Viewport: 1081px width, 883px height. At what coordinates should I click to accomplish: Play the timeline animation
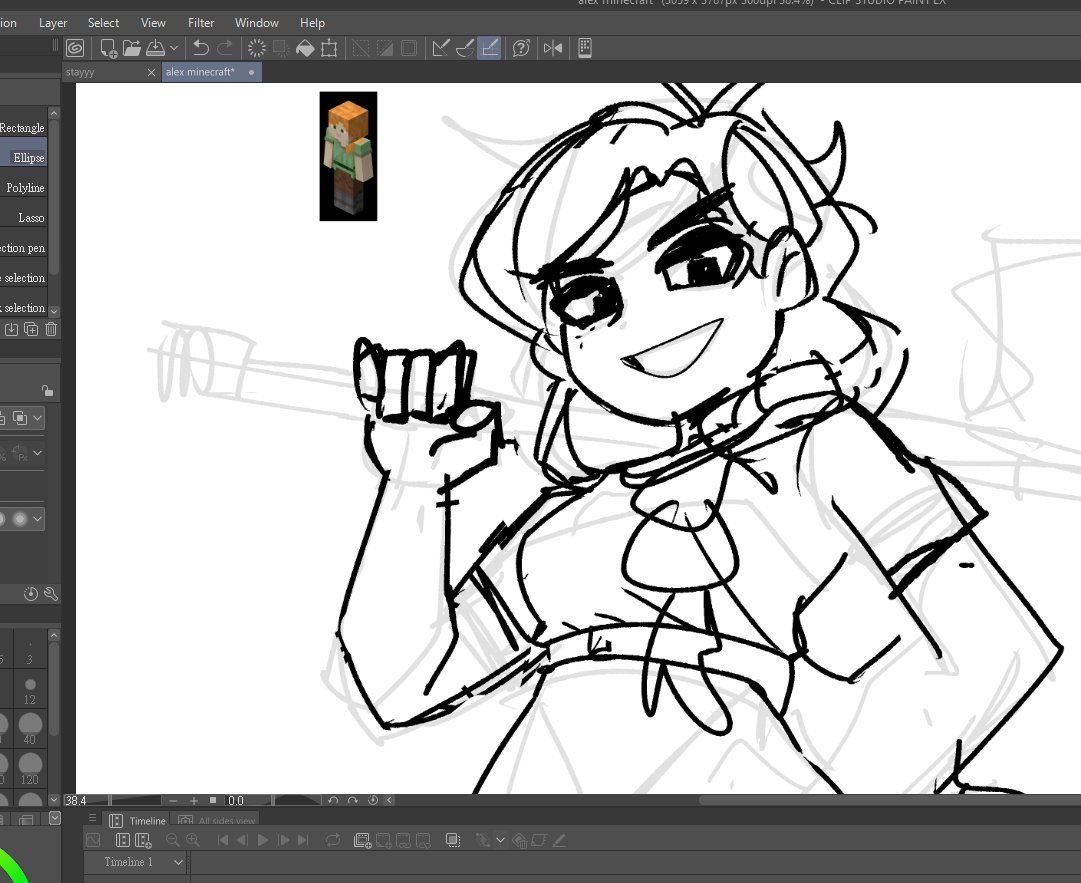pos(263,840)
